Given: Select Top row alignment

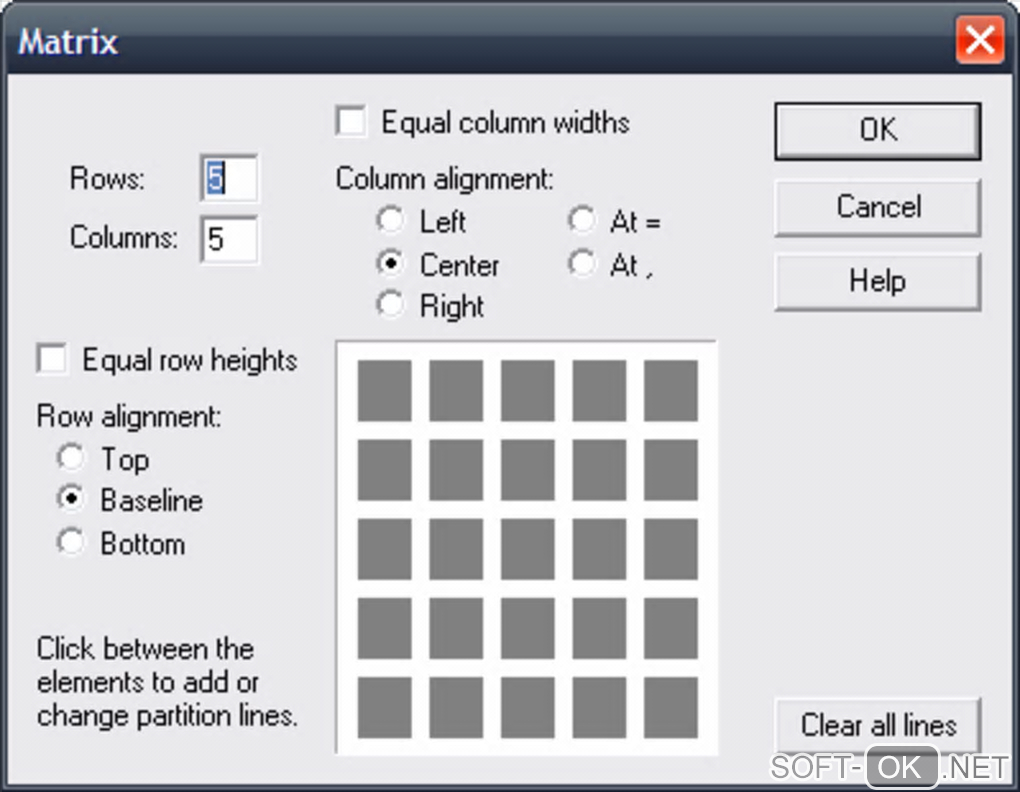Looking at the screenshot, I should point(71,458).
